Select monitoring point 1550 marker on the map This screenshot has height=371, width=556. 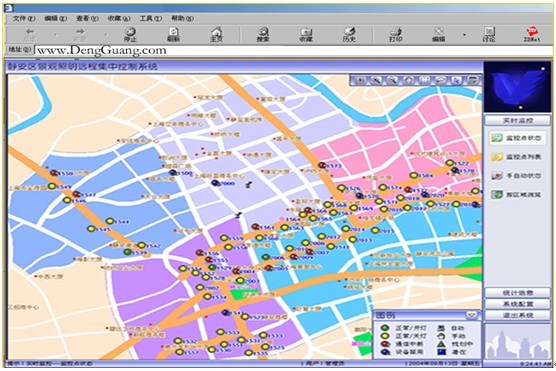point(54,173)
